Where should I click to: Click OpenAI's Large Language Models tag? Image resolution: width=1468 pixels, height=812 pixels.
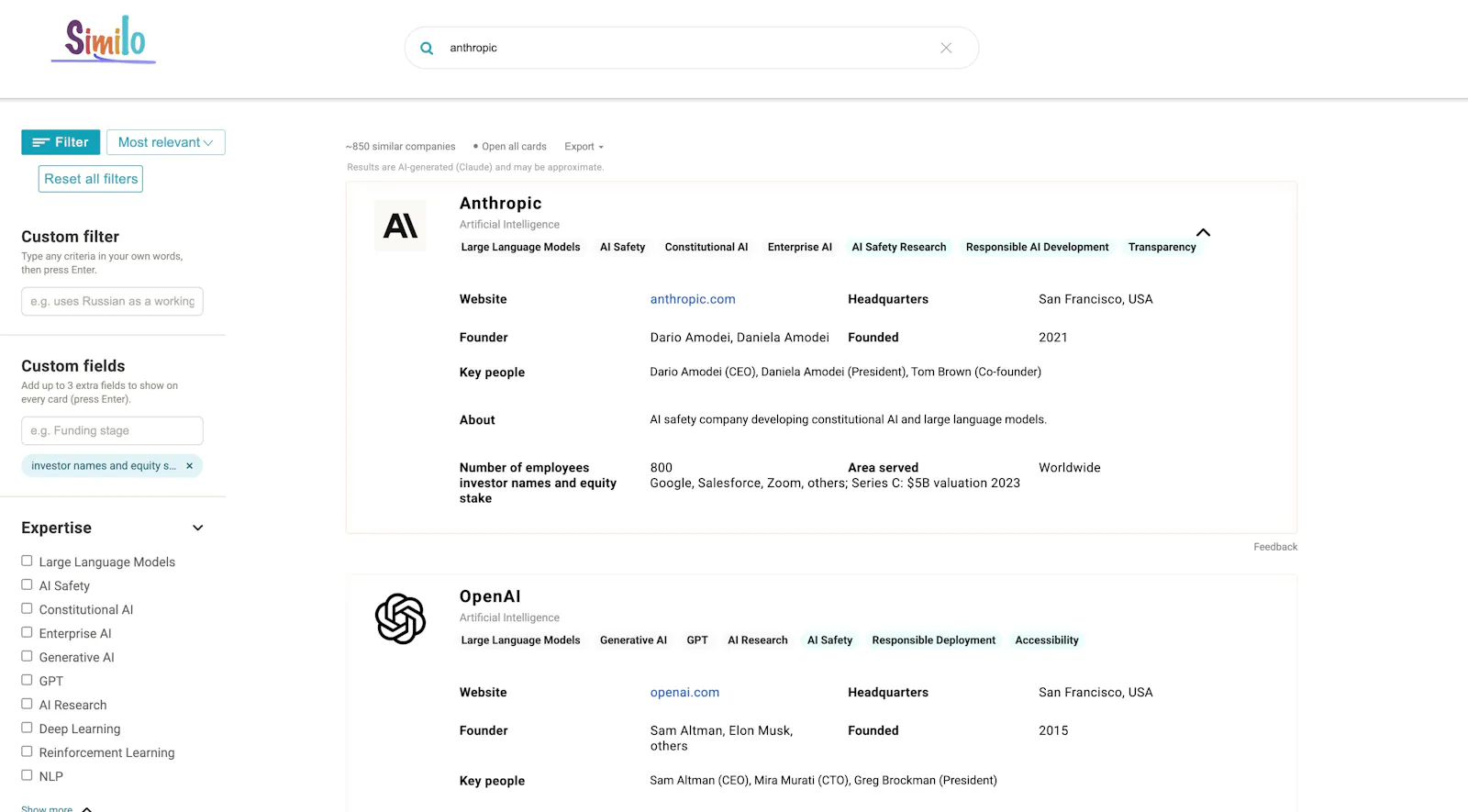pyautogui.click(x=520, y=640)
